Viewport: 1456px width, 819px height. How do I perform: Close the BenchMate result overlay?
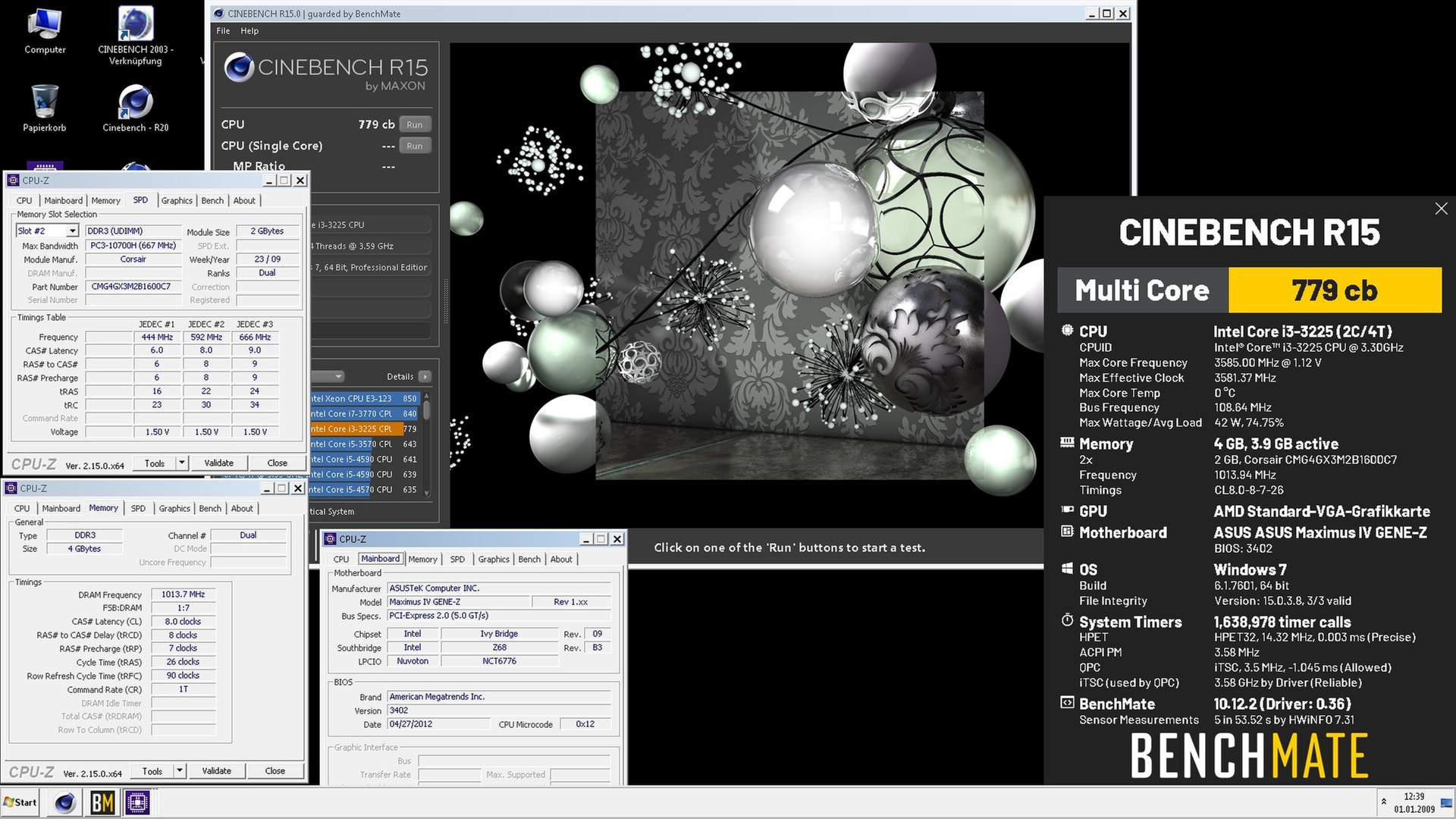click(1441, 209)
